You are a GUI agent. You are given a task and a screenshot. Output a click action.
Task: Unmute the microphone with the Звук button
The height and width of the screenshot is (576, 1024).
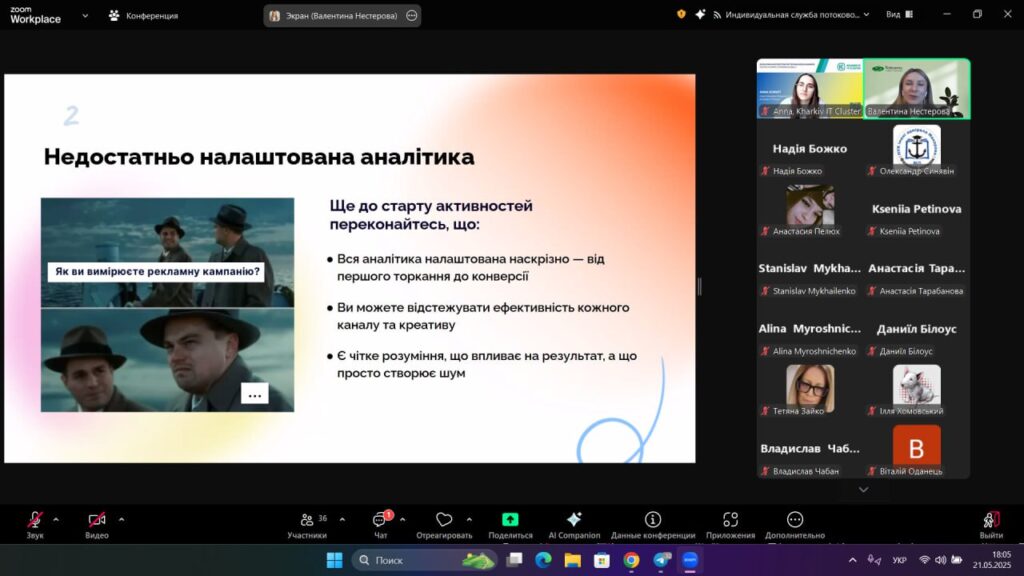(35, 524)
